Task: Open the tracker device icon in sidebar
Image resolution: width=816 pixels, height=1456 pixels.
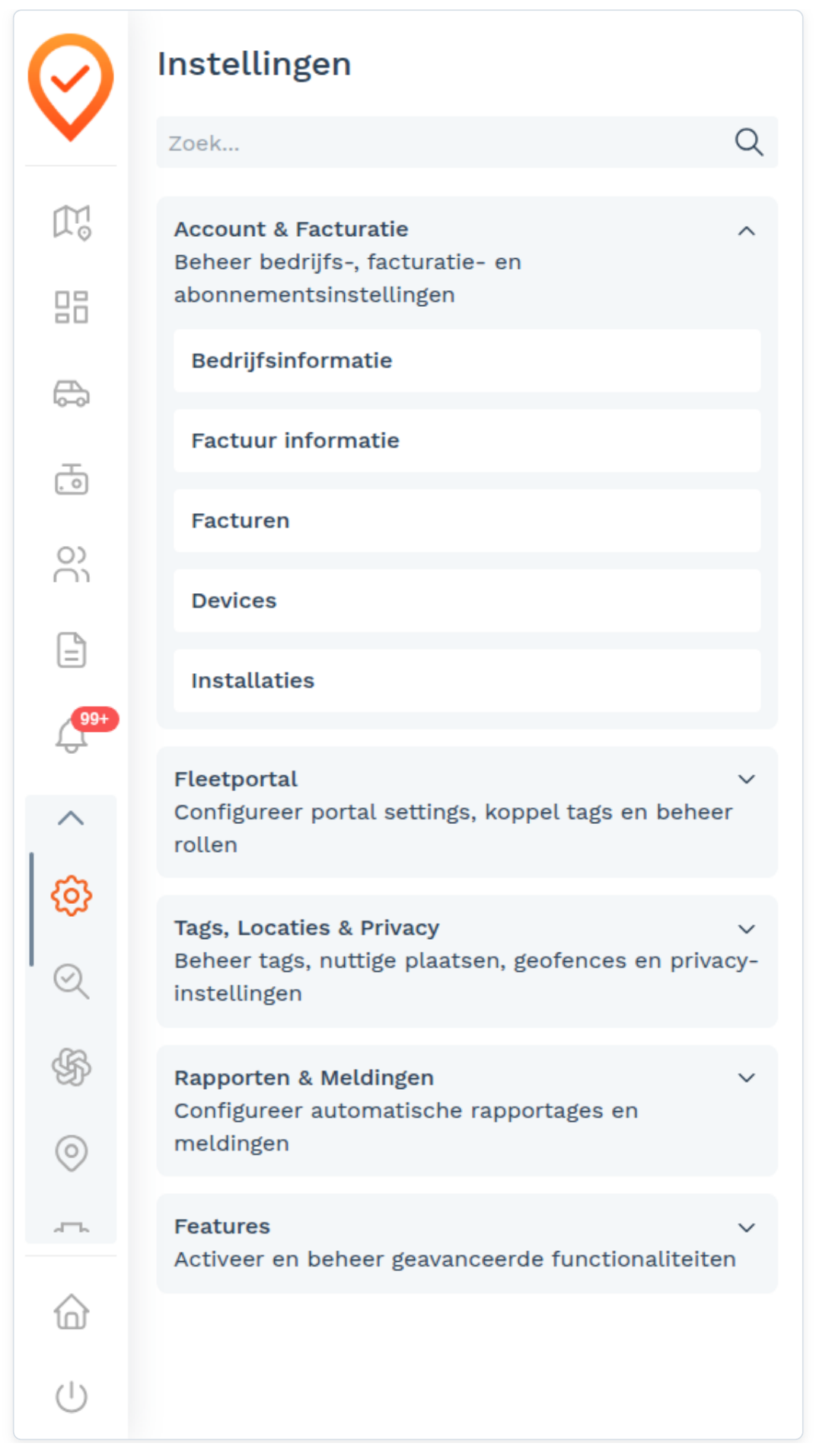Action: pos(72,479)
